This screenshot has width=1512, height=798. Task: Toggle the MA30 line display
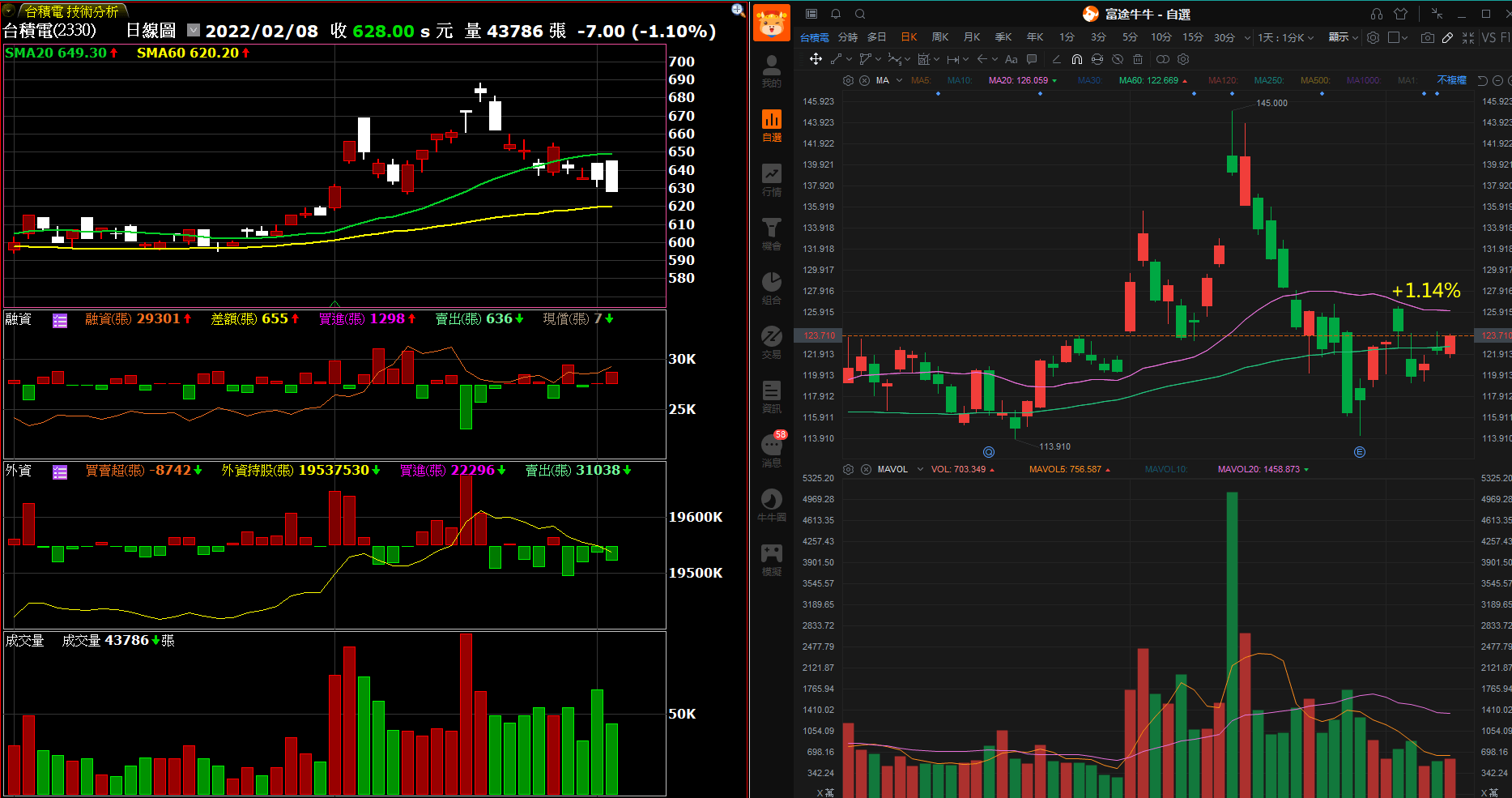[x=1088, y=80]
